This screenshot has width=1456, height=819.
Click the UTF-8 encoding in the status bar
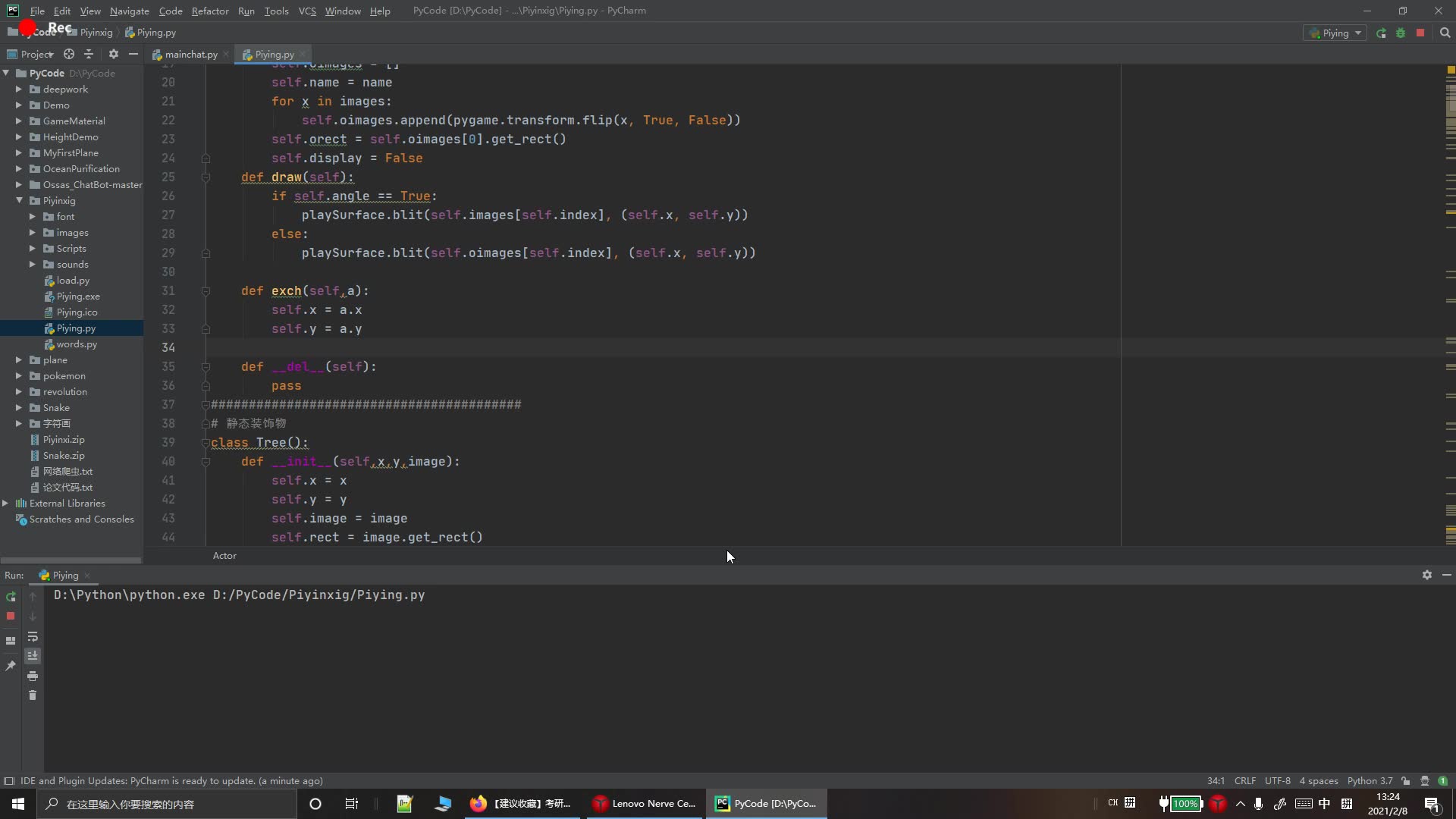tap(1277, 781)
